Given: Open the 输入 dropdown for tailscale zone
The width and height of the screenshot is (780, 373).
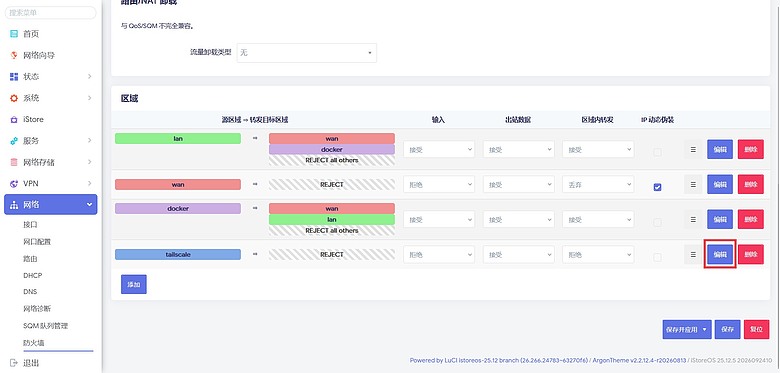Looking at the screenshot, I should point(439,255).
